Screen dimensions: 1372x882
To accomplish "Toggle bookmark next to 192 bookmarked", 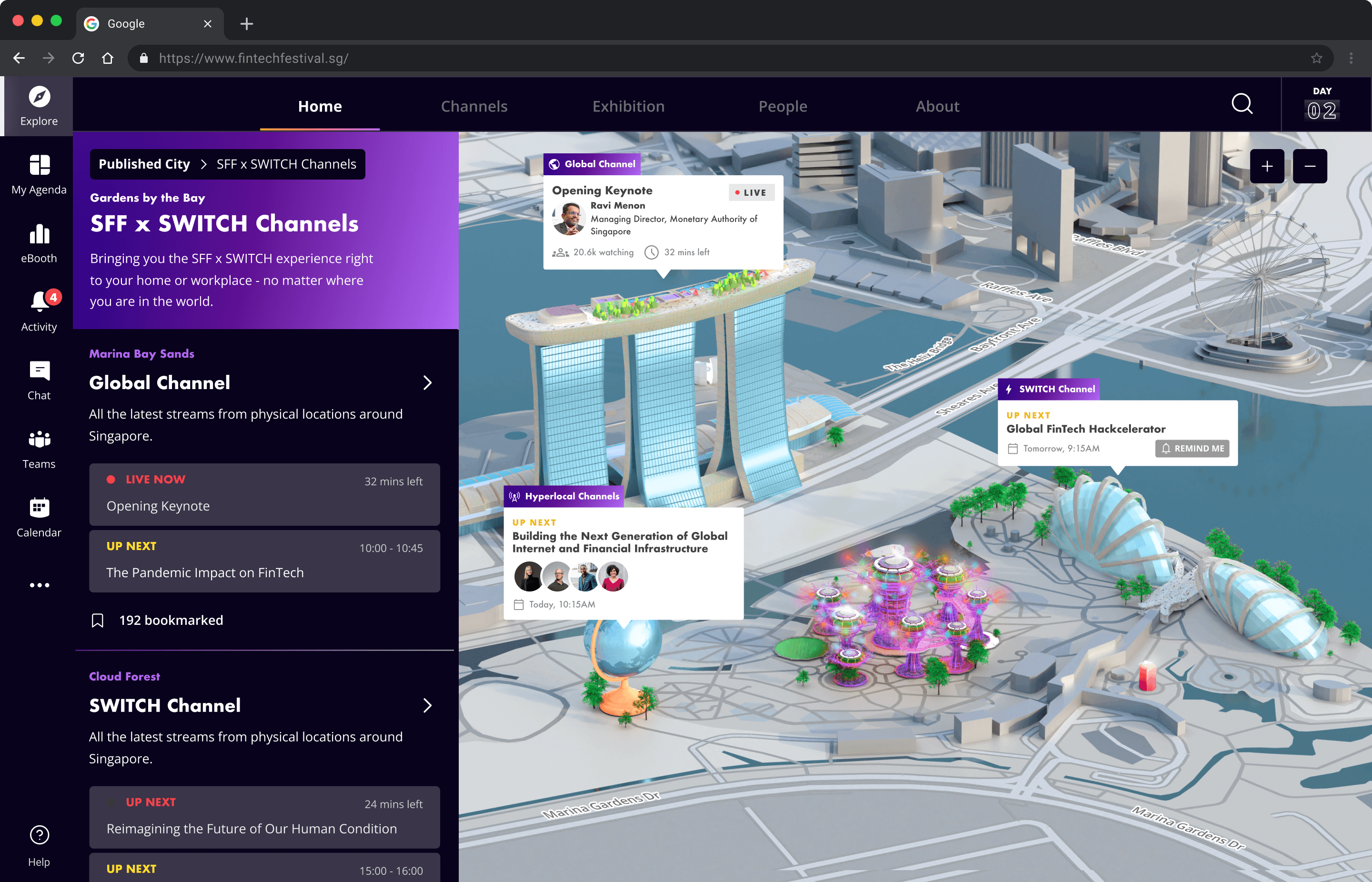I will 97,620.
